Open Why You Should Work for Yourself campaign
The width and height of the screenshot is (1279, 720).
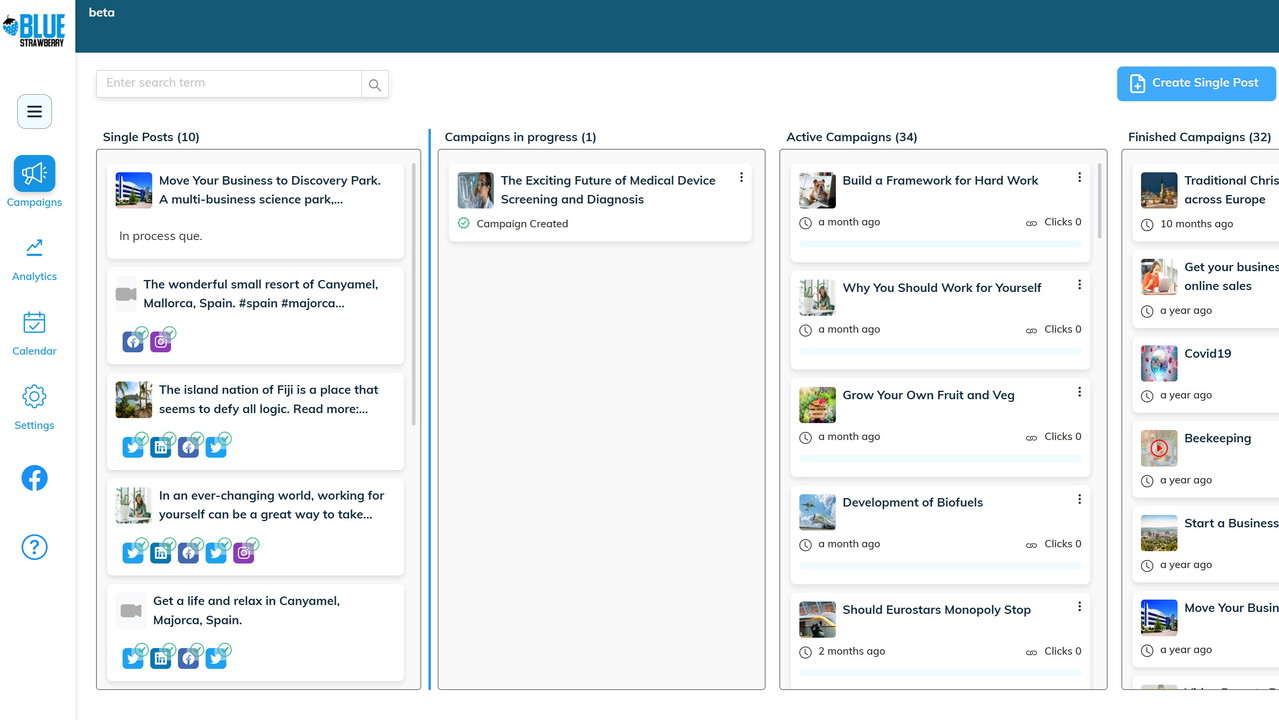click(941, 288)
